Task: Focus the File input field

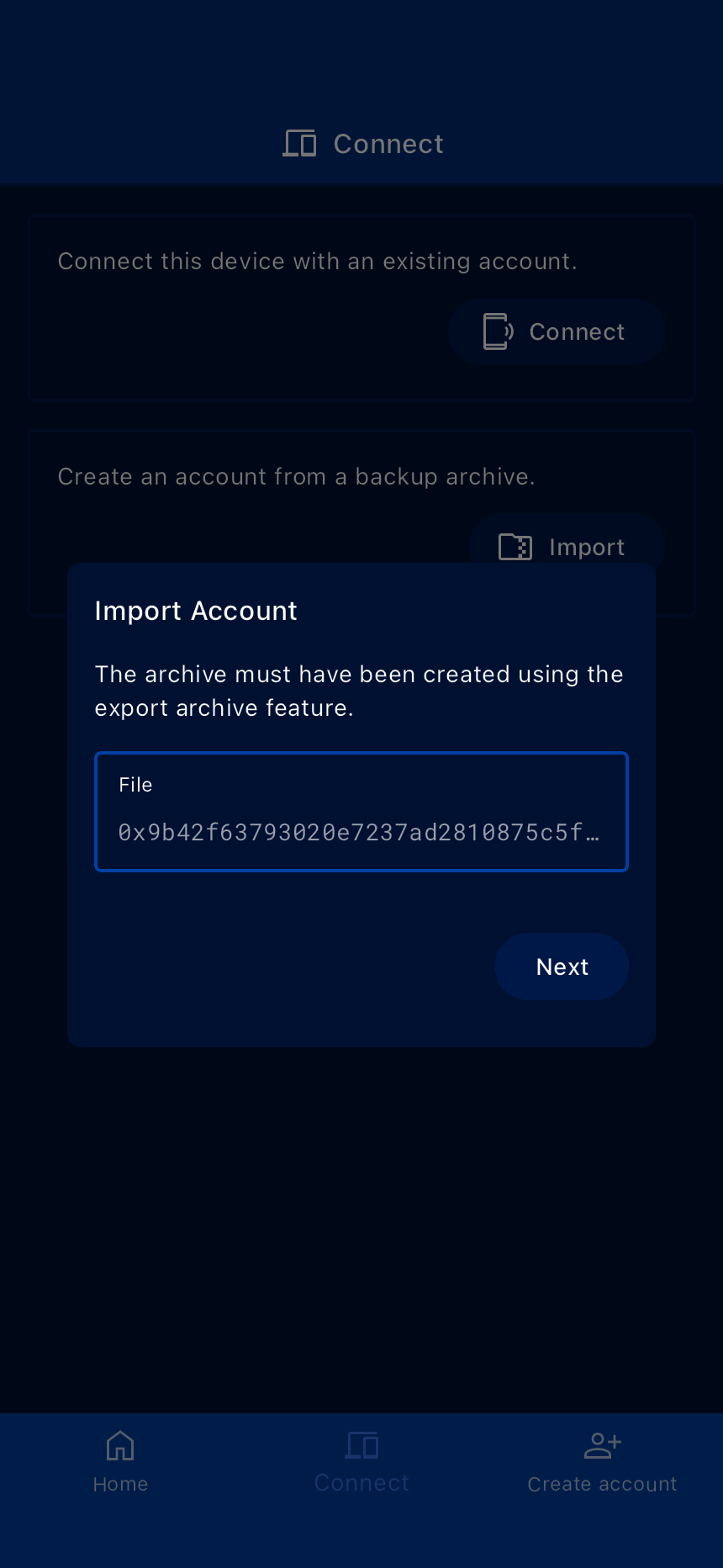Action: click(x=361, y=812)
